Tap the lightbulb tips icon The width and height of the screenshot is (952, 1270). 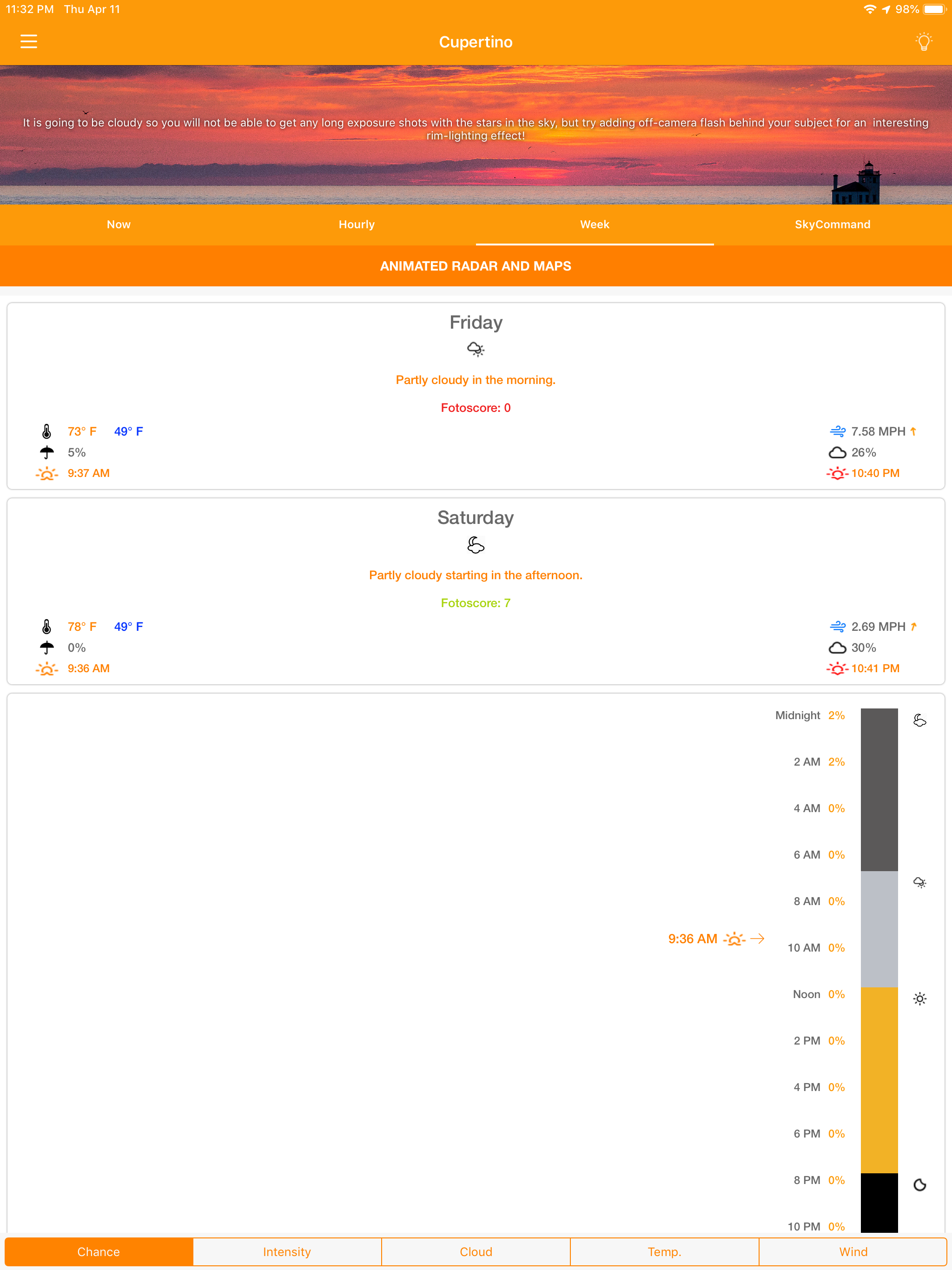point(923,41)
